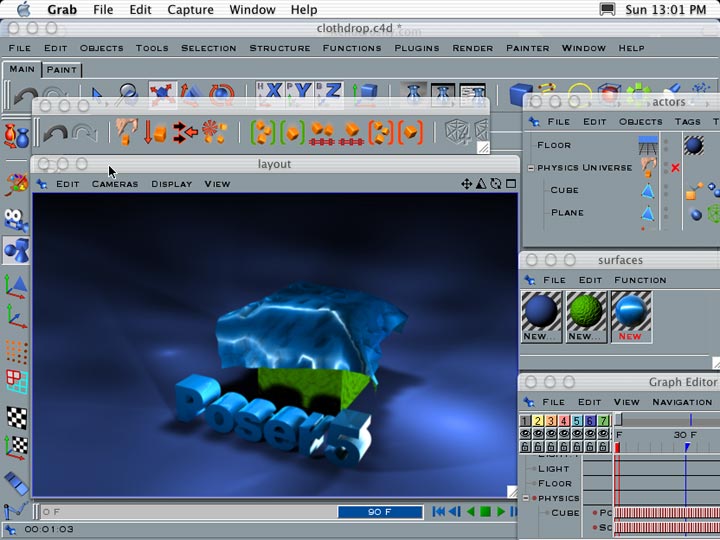Switch to the Paint tab
Image resolution: width=720 pixels, height=540 pixels.
[x=62, y=70]
